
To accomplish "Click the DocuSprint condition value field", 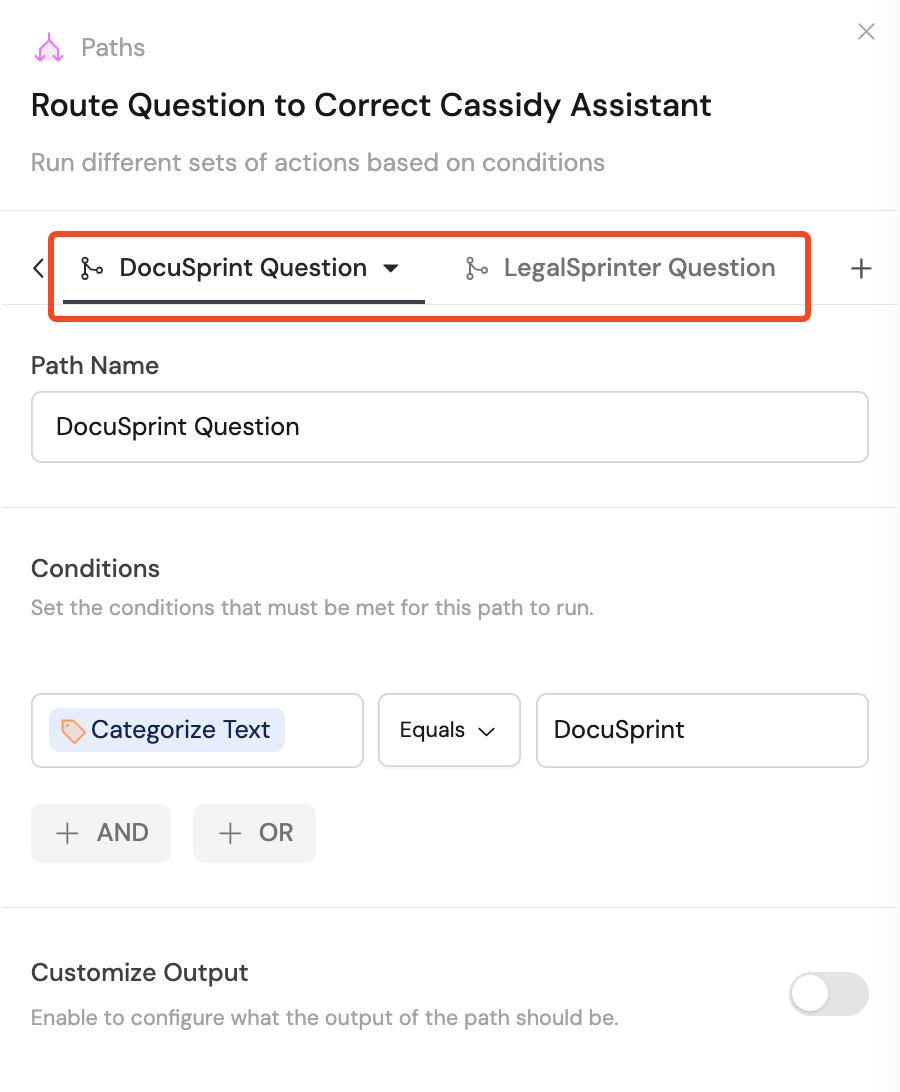I will (x=702, y=730).
